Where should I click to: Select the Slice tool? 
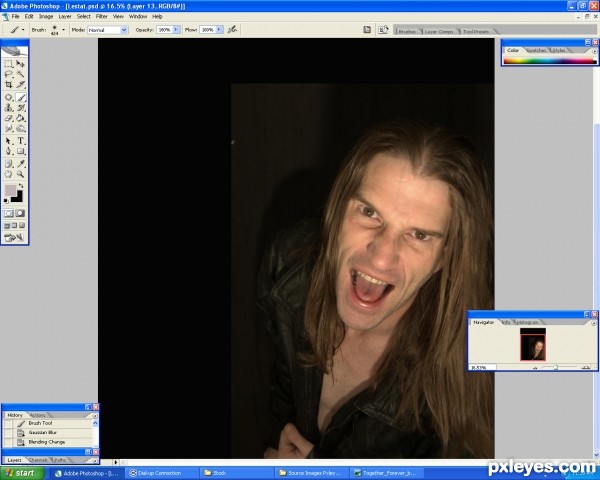click(20, 84)
